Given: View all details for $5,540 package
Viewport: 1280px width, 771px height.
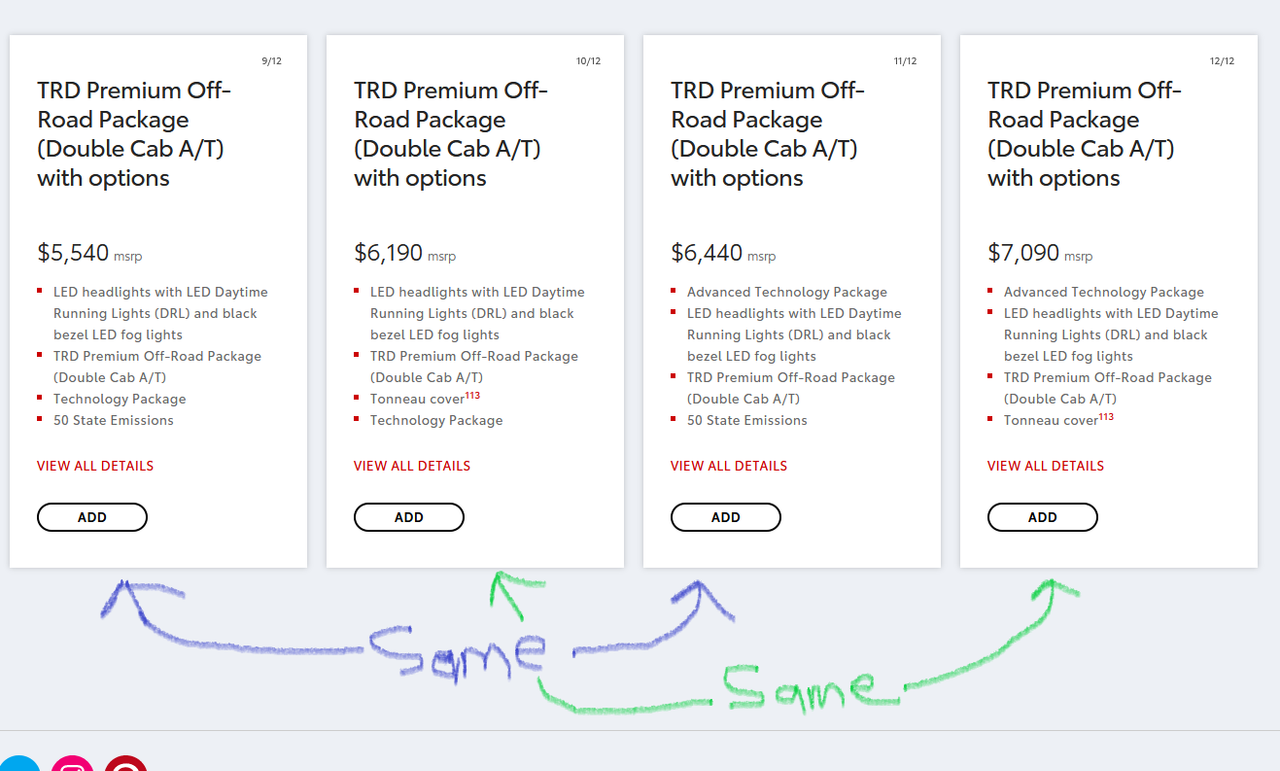Looking at the screenshot, I should (x=95, y=466).
